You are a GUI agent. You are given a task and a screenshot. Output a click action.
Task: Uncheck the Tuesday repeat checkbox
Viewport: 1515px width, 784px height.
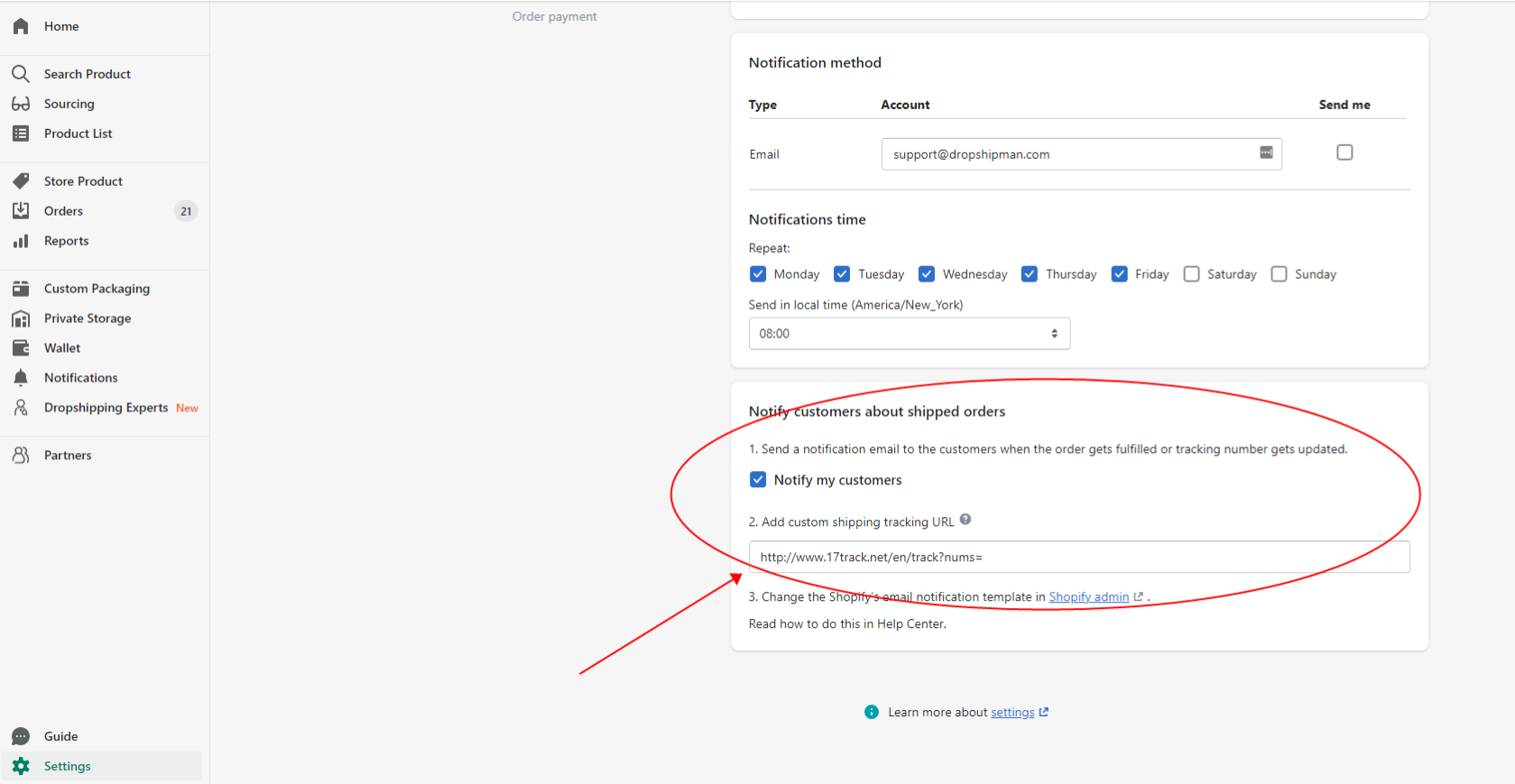(x=842, y=274)
